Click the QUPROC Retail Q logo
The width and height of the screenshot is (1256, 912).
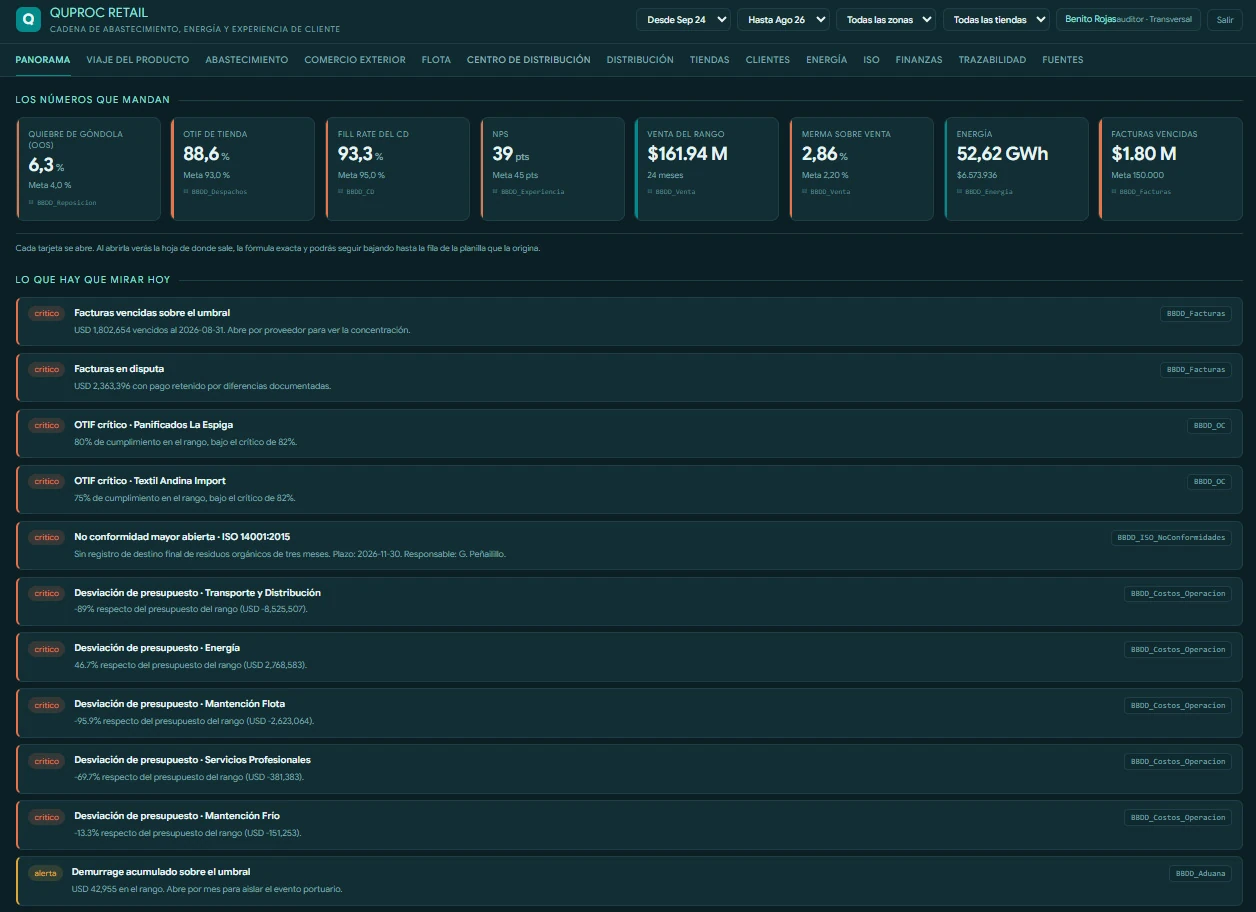[x=28, y=19]
